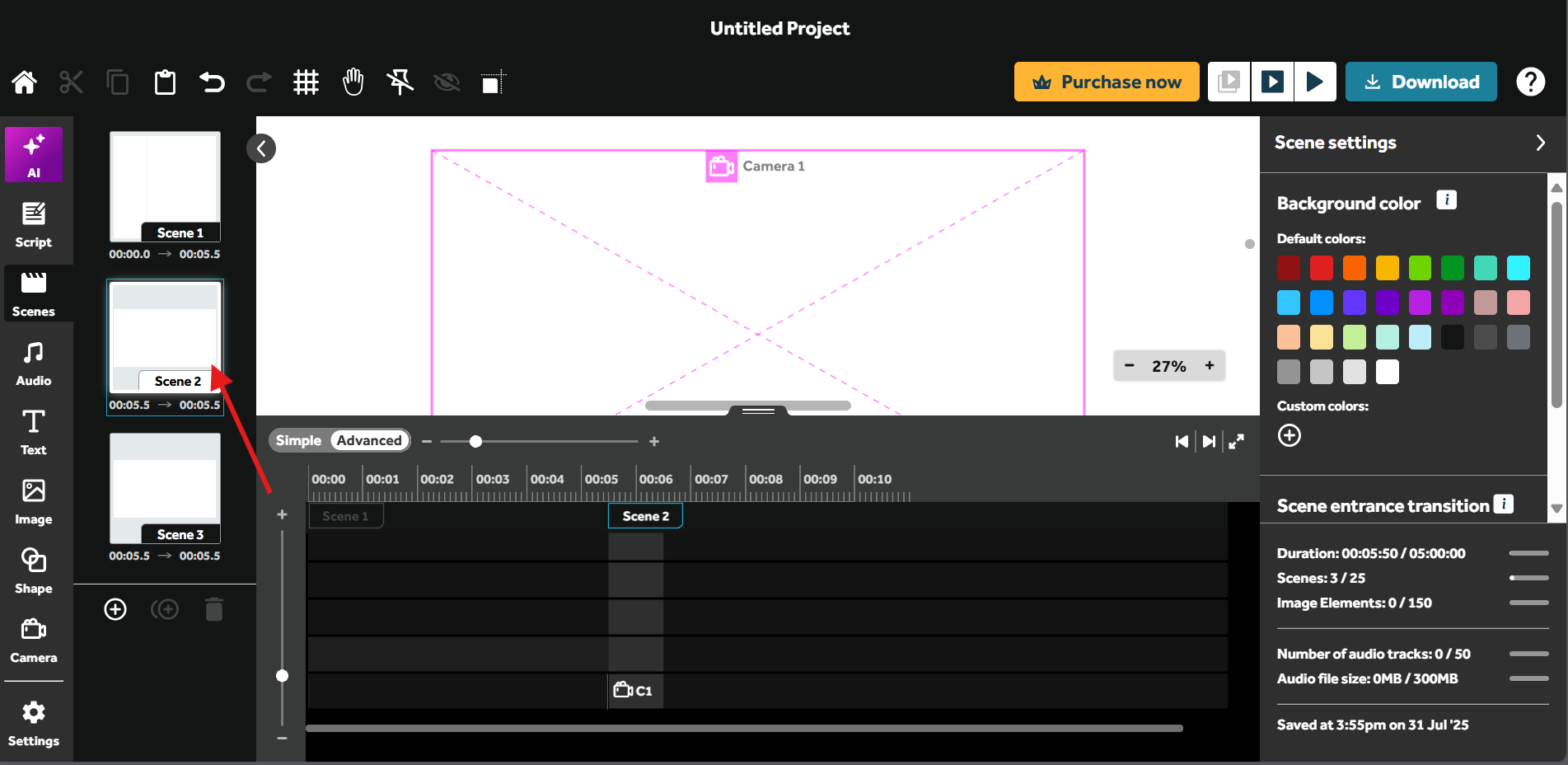The width and height of the screenshot is (1568, 765).
Task: Switch timeline to Advanced mode
Action: (x=367, y=440)
